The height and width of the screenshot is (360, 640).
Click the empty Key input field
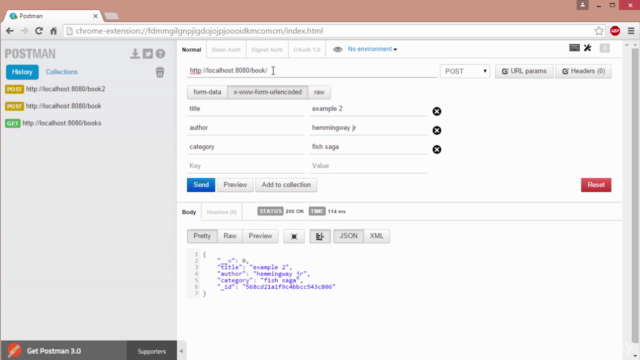pos(246,166)
